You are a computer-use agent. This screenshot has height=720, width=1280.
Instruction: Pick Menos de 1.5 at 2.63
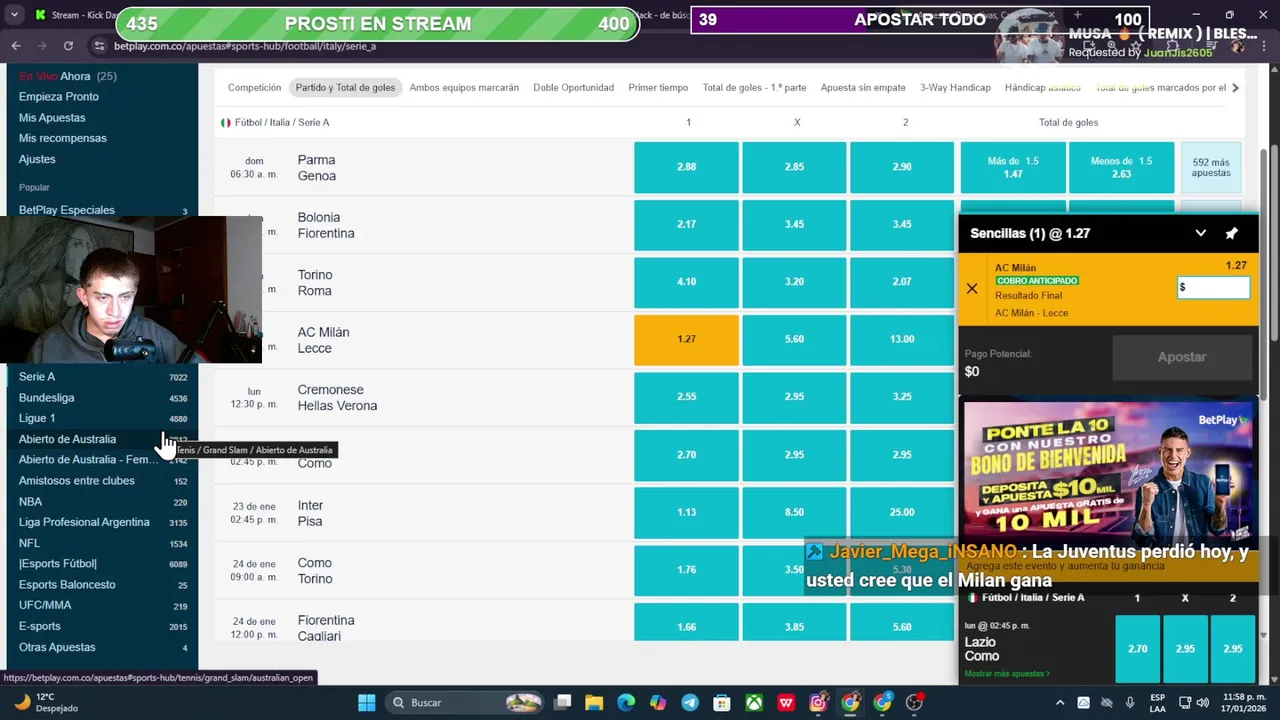pyautogui.click(x=1121, y=167)
